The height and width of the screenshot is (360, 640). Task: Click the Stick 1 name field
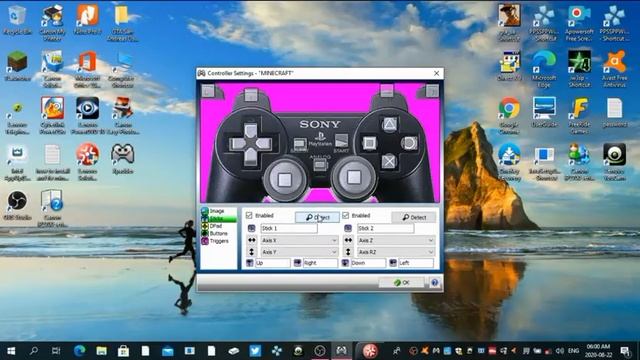tap(289, 229)
